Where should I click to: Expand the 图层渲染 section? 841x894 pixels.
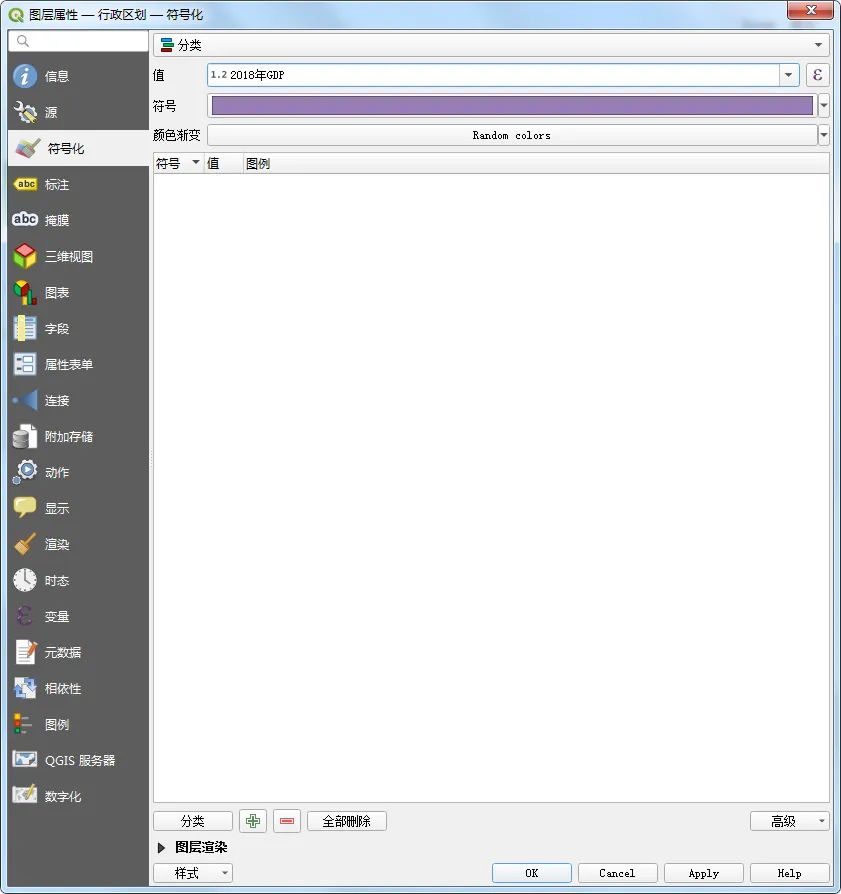click(161, 848)
